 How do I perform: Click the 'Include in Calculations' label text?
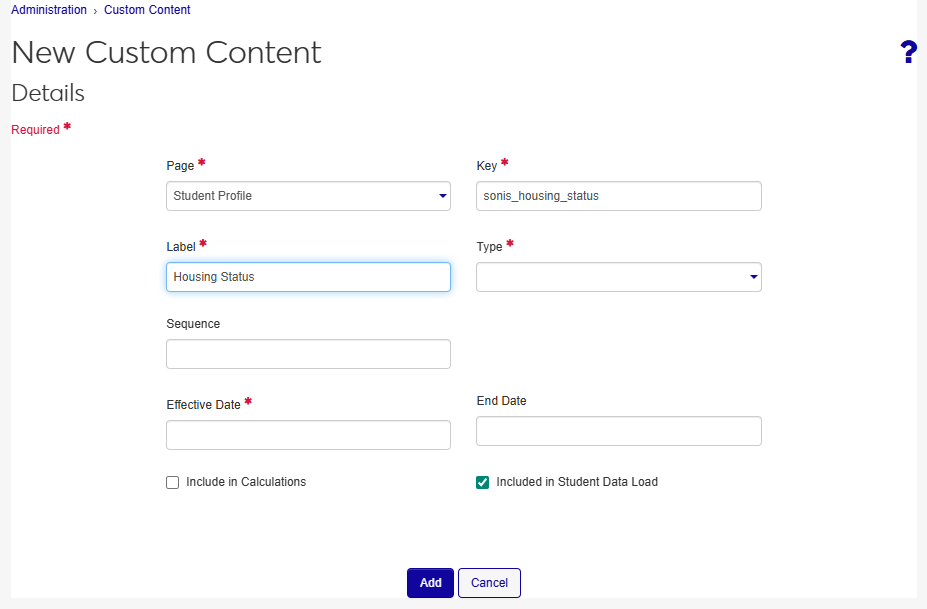click(x=246, y=482)
